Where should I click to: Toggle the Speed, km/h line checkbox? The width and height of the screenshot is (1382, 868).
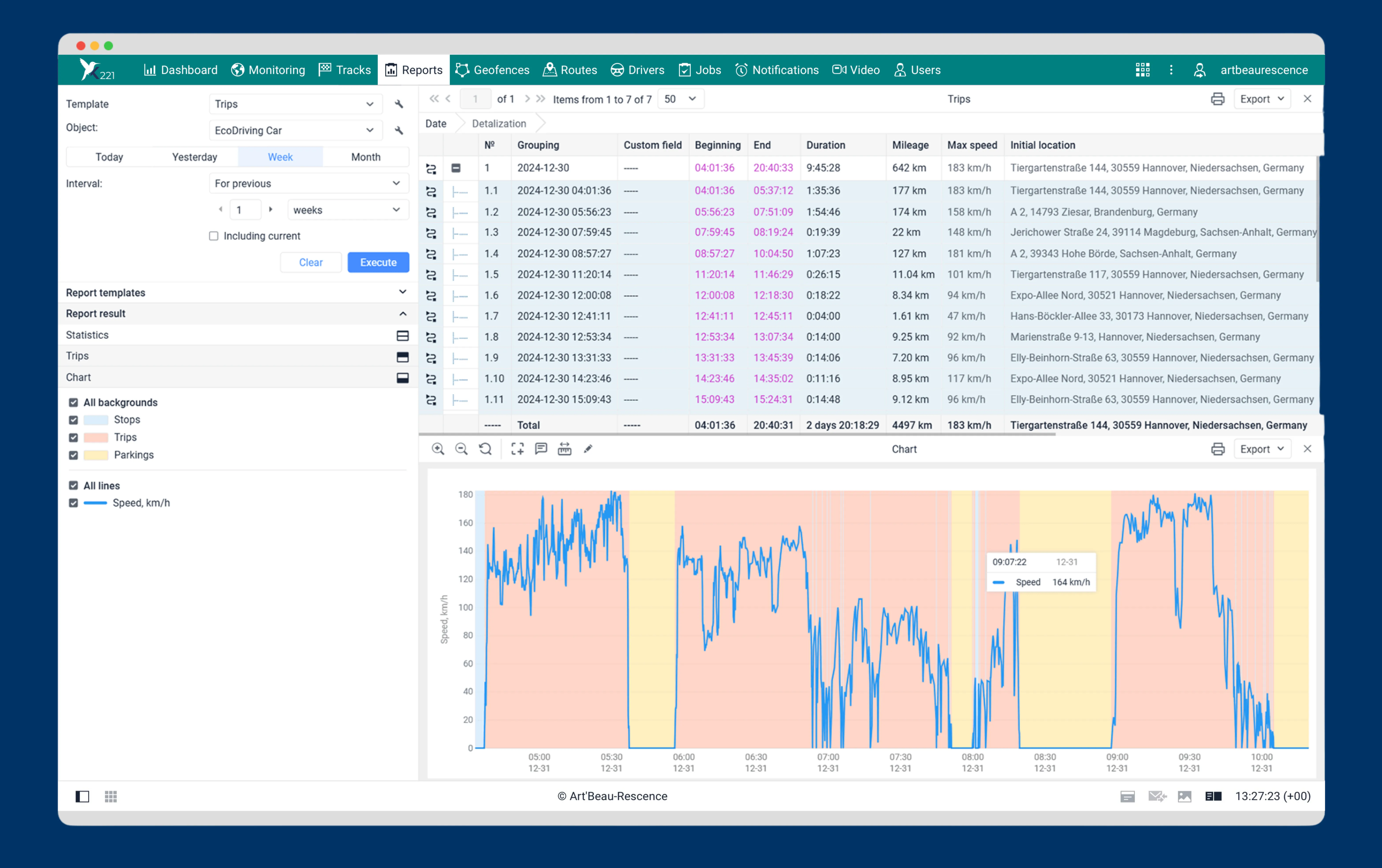click(x=73, y=503)
